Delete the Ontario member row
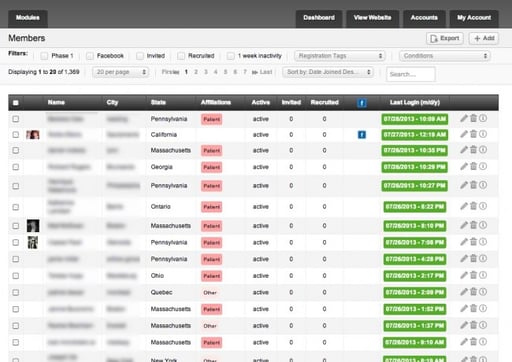 tap(473, 206)
